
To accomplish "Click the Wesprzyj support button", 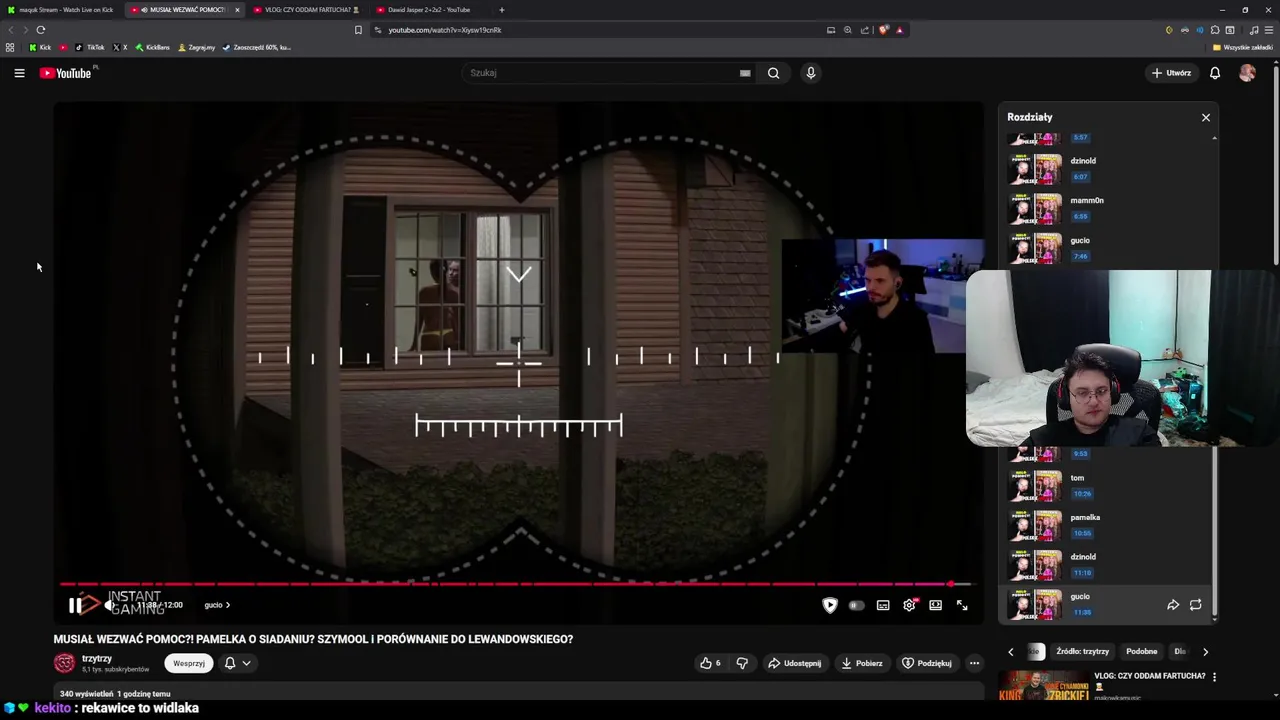I will [189, 663].
